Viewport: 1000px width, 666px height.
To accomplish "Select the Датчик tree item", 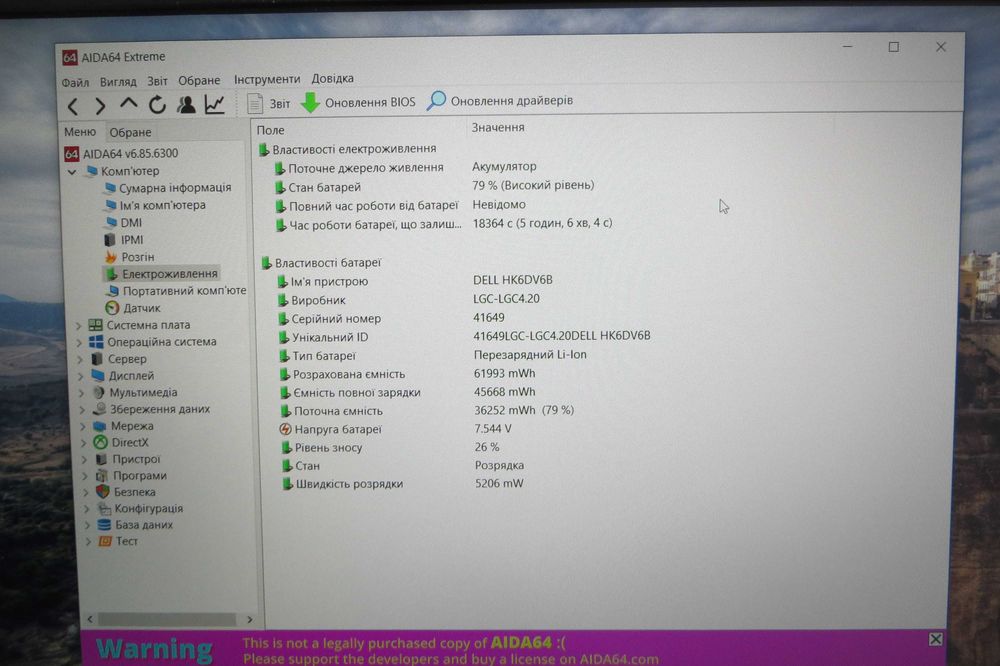I will (x=133, y=308).
